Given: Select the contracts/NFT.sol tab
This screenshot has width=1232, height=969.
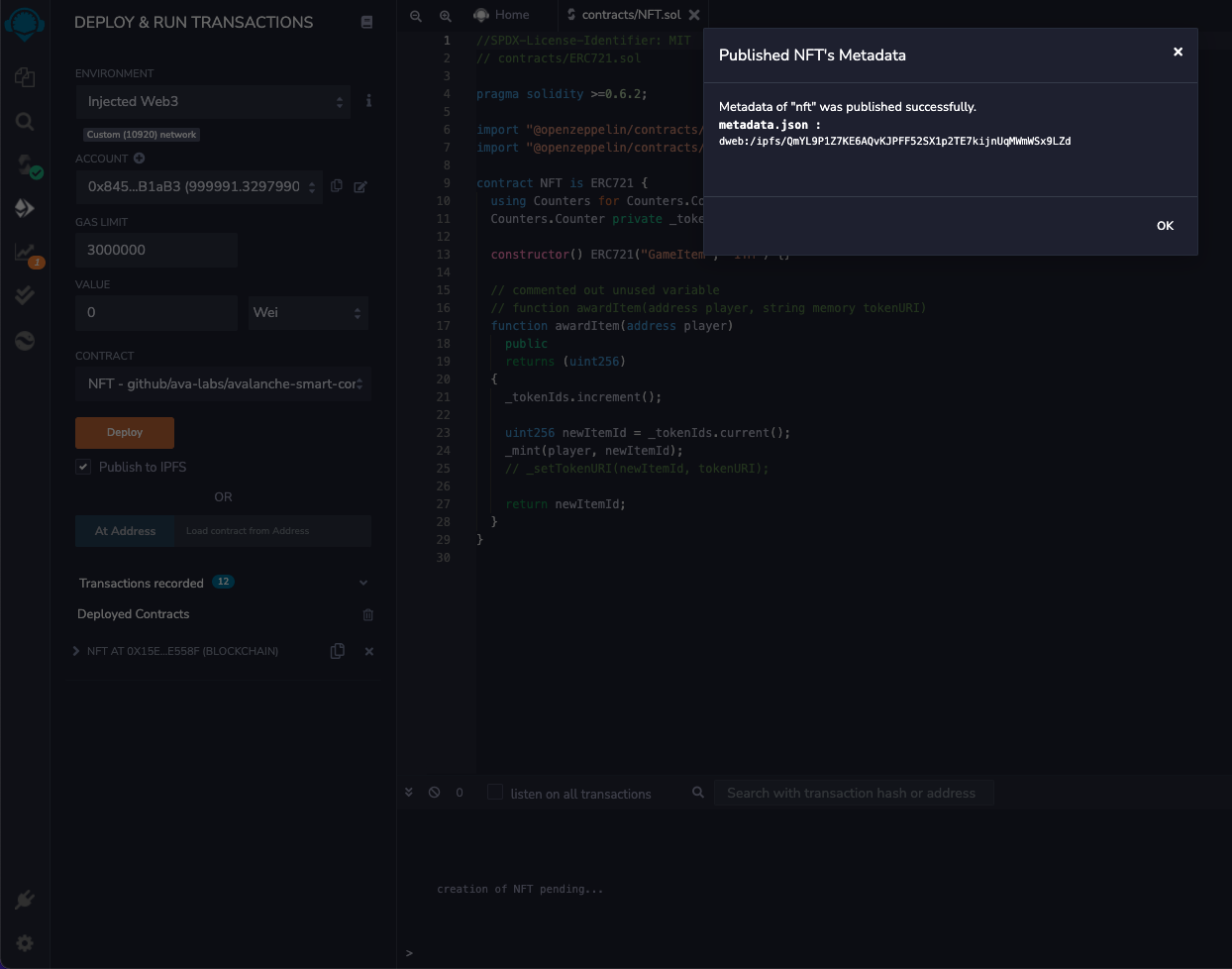Looking at the screenshot, I should (631, 15).
